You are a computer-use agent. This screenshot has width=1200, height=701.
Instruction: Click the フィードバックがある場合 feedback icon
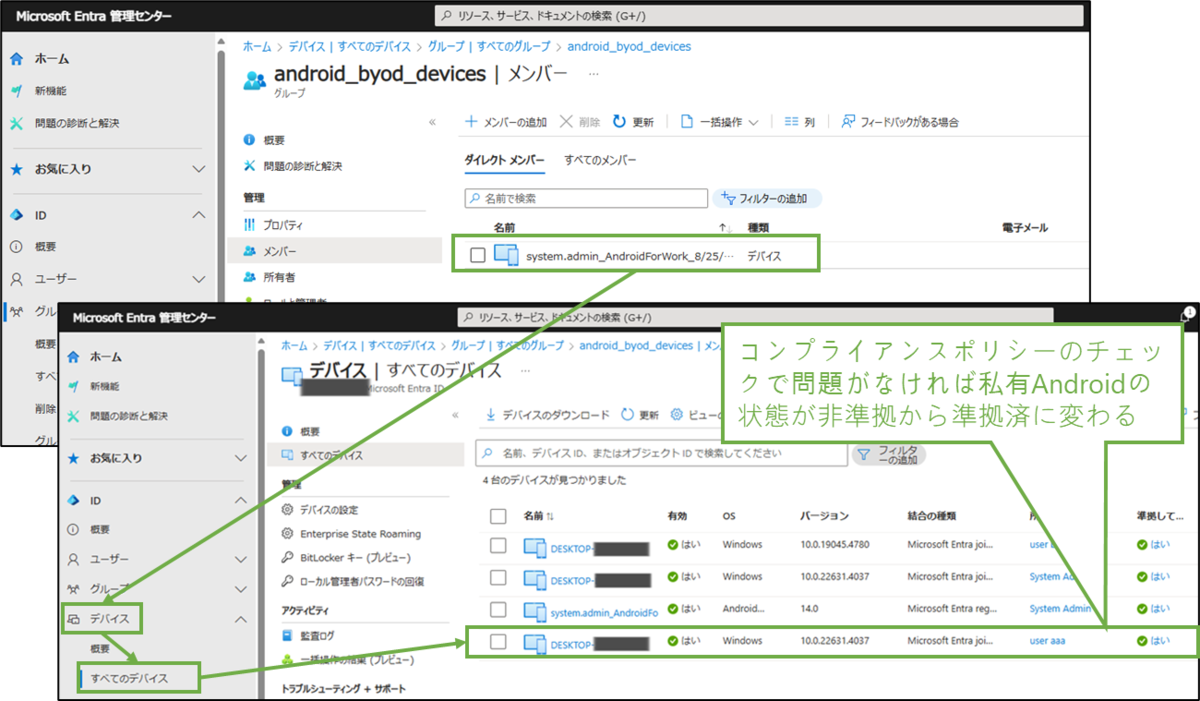(848, 122)
